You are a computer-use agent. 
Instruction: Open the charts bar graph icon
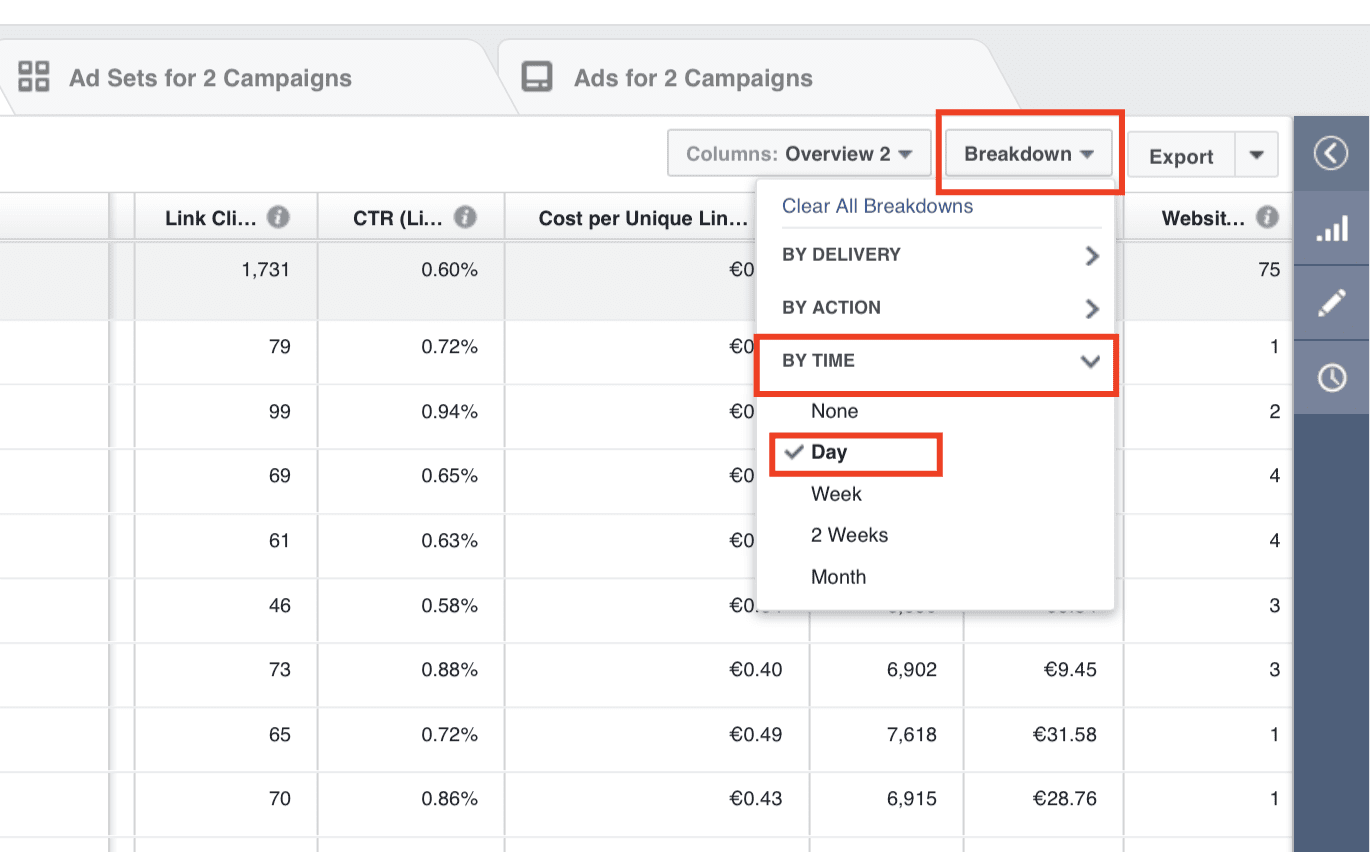point(1331,229)
